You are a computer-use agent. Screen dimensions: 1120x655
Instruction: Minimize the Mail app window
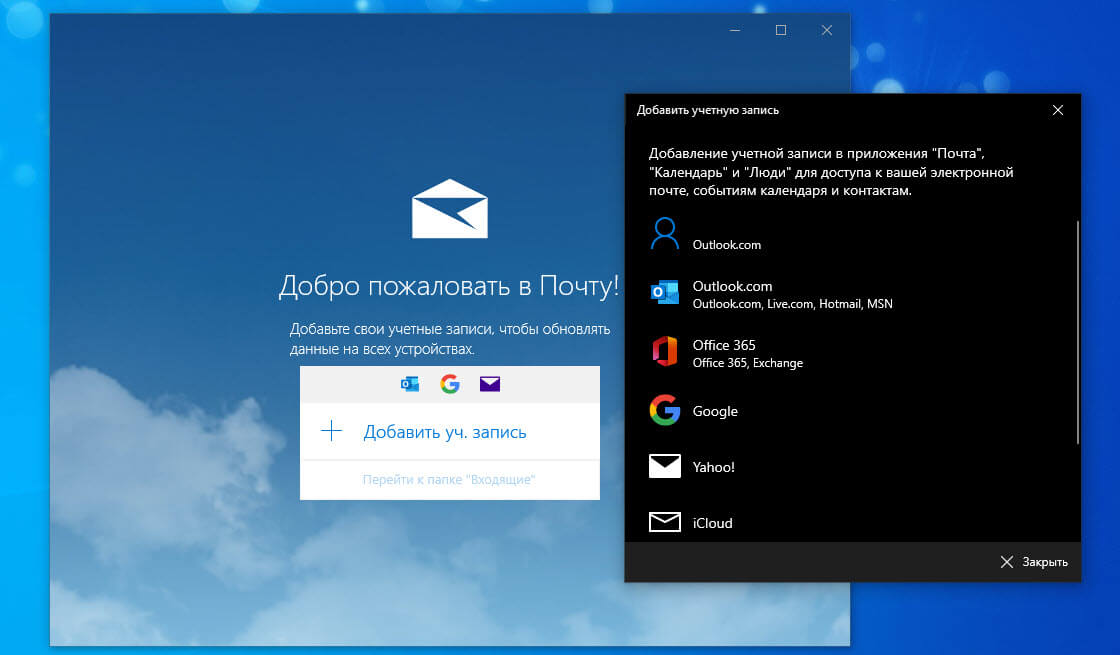735,30
